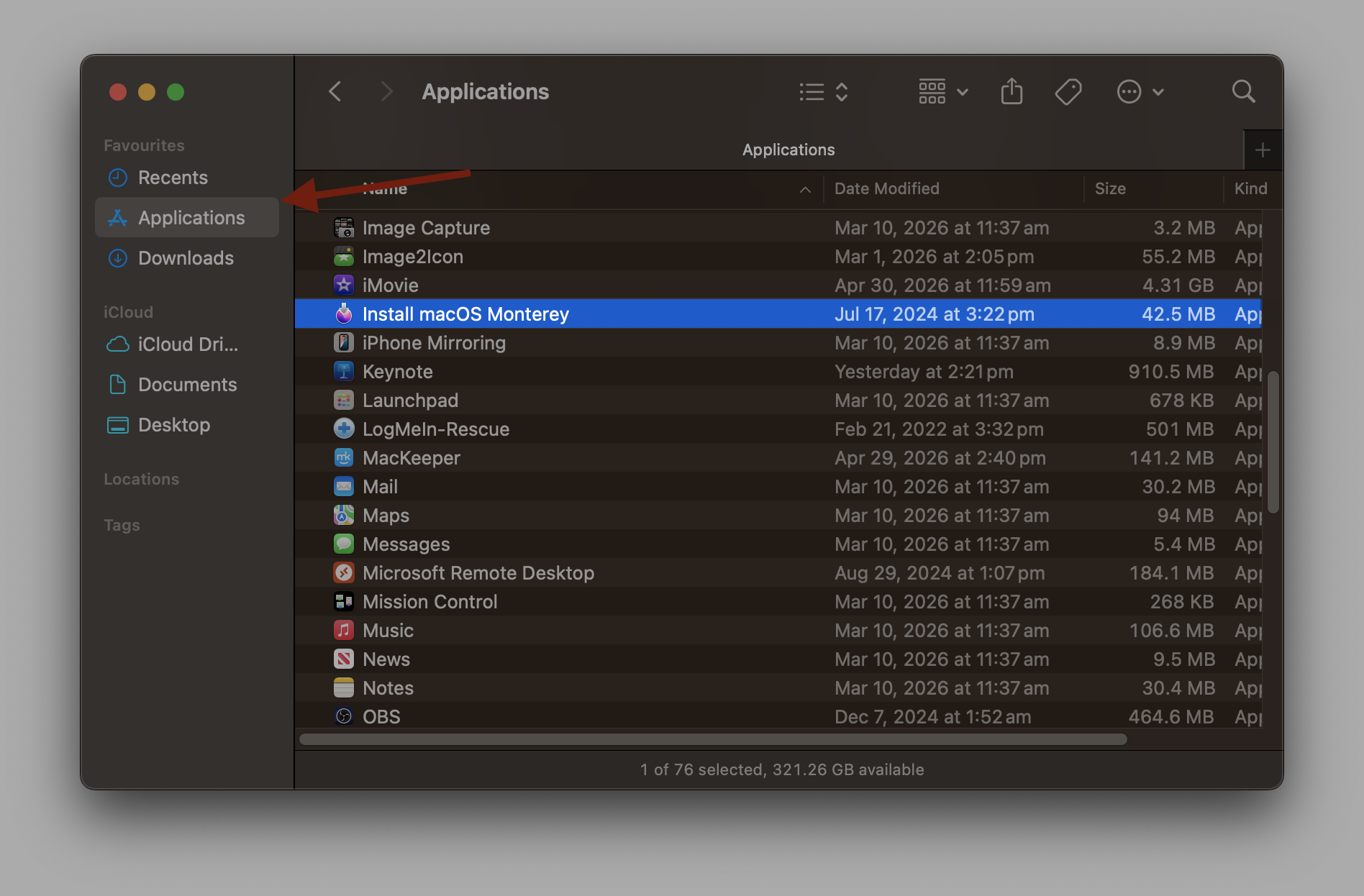
Task: Click the horizontal scrollbar thumb
Action: pos(713,739)
